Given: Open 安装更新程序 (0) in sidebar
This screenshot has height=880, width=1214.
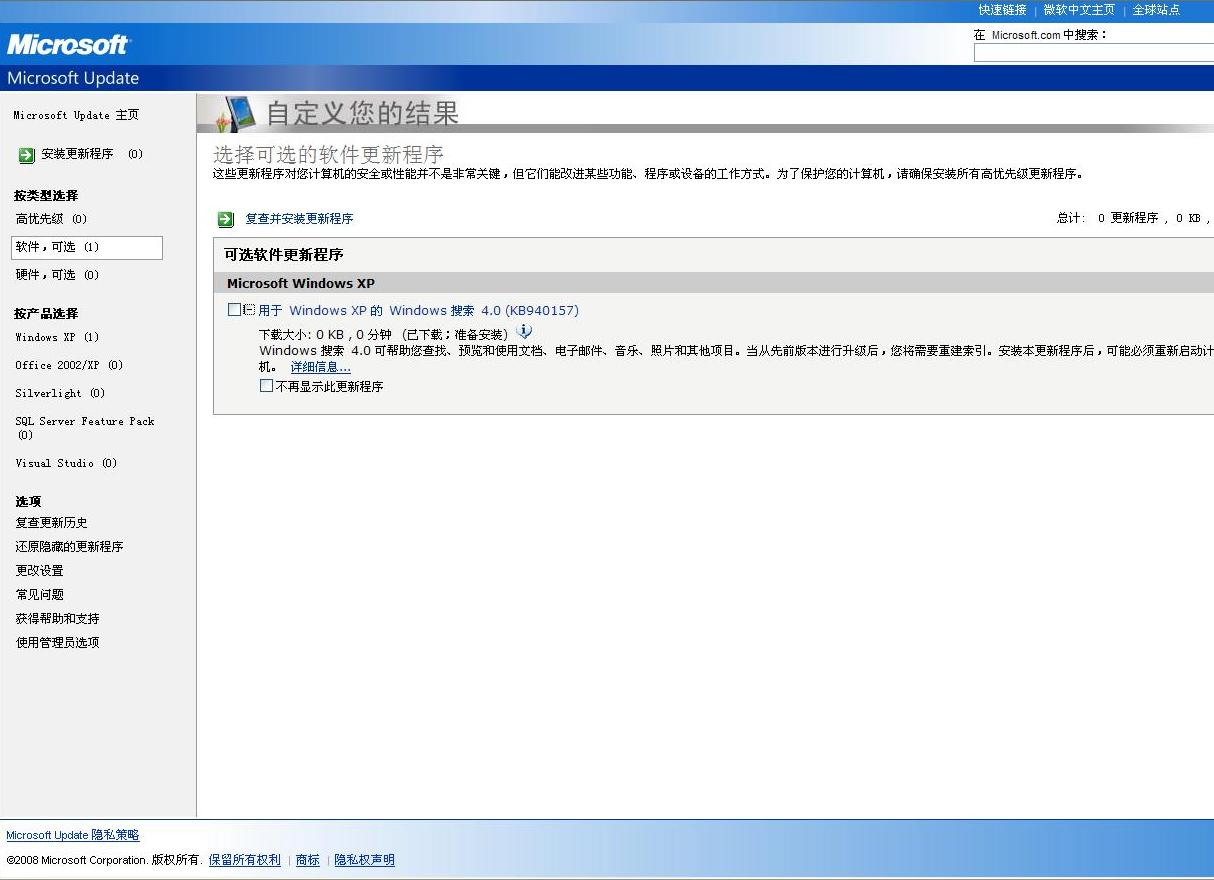Looking at the screenshot, I should 92,154.
